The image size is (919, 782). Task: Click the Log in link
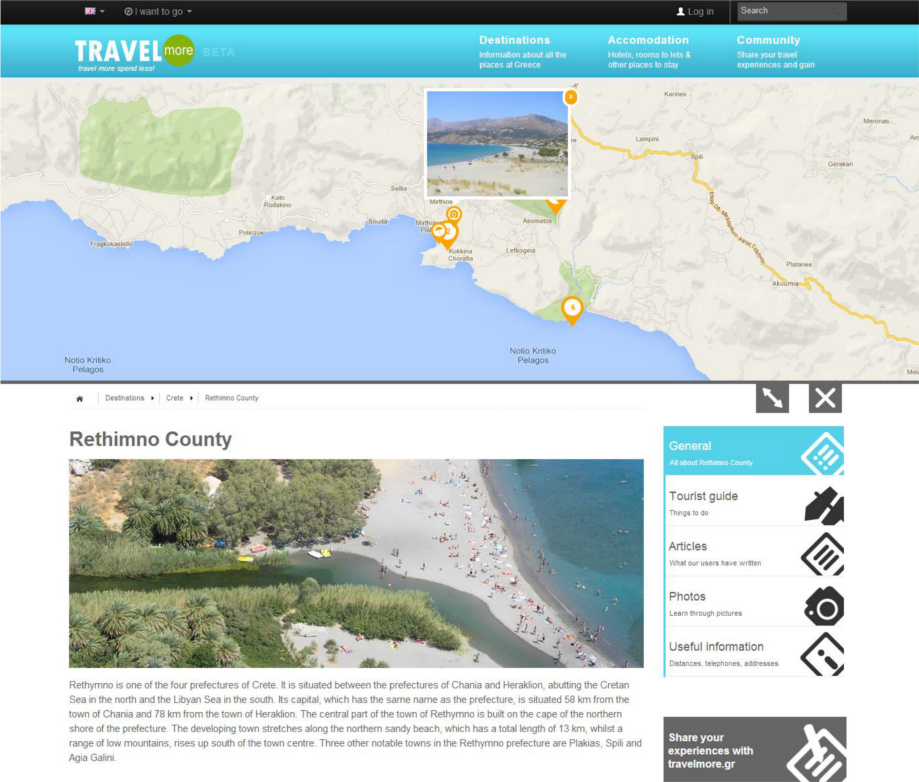click(x=695, y=11)
